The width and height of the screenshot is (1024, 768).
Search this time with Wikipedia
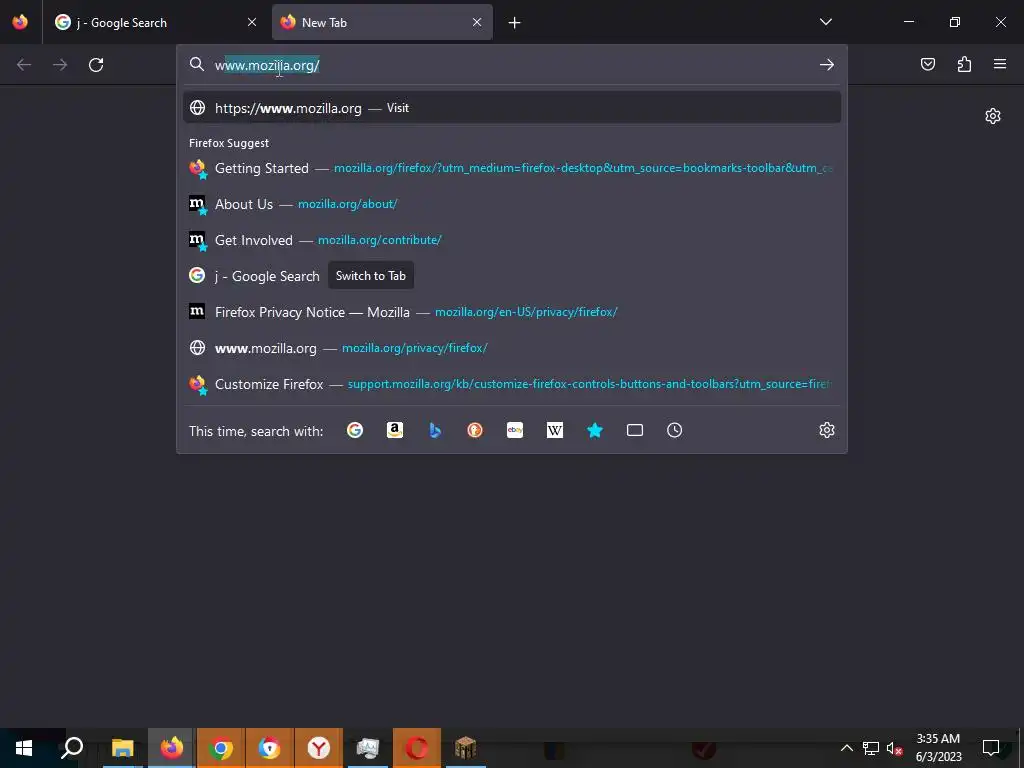coord(554,430)
